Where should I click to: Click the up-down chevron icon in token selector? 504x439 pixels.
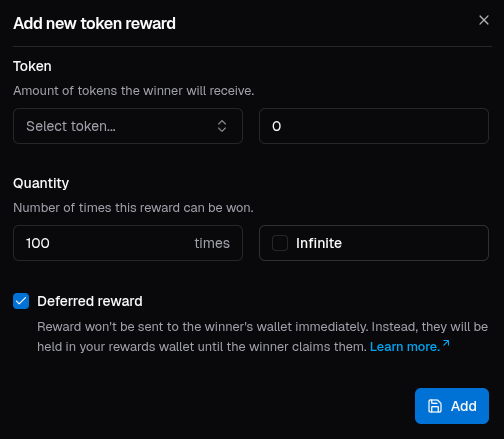click(x=222, y=126)
